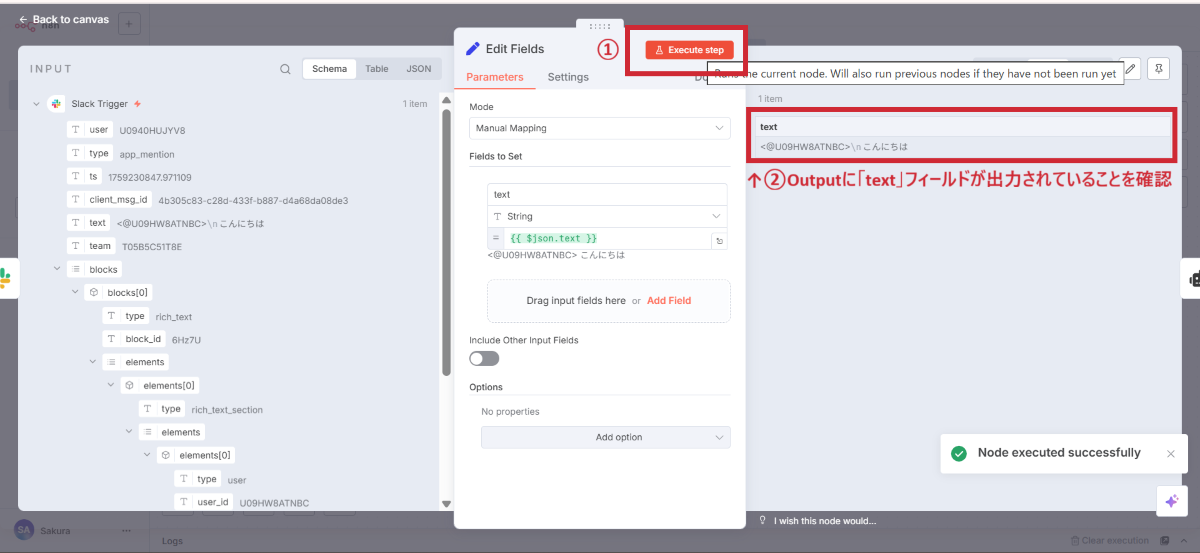Viewport: 1200px width, 553px height.
Task: Dismiss the Node executed successfully notification
Action: pos(1171,454)
